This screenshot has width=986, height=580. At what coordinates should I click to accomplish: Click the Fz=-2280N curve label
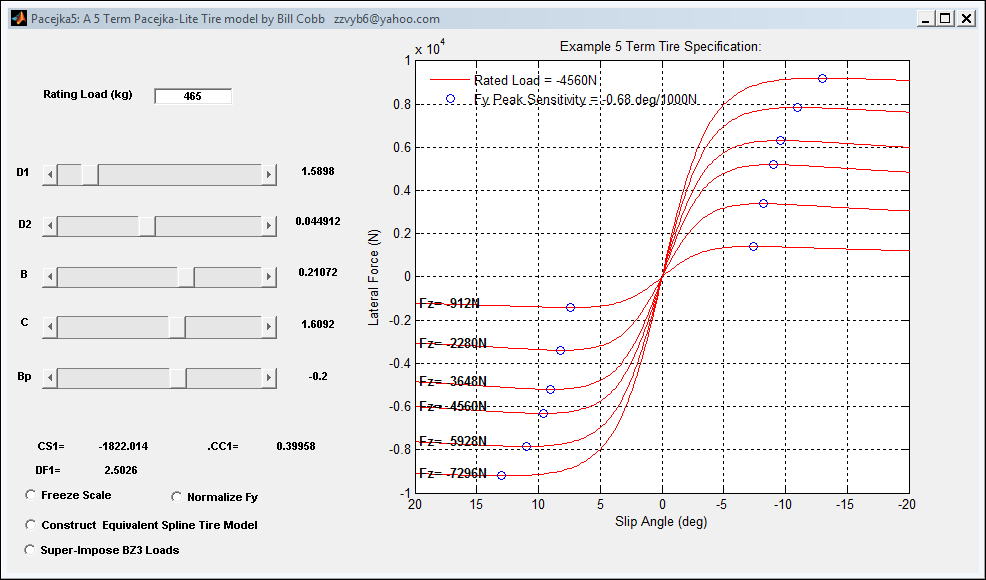pyautogui.click(x=453, y=343)
